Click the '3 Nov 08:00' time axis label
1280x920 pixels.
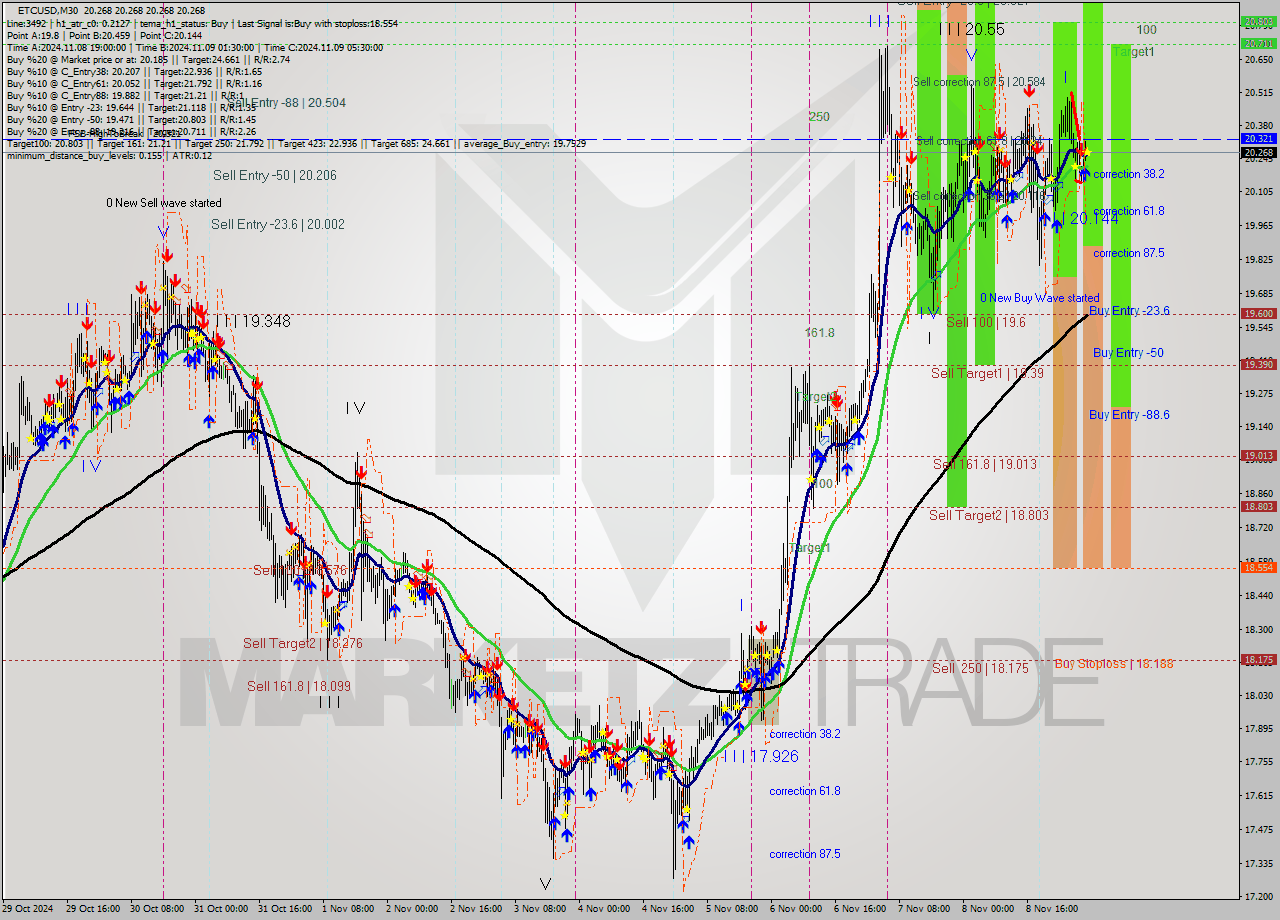540,909
